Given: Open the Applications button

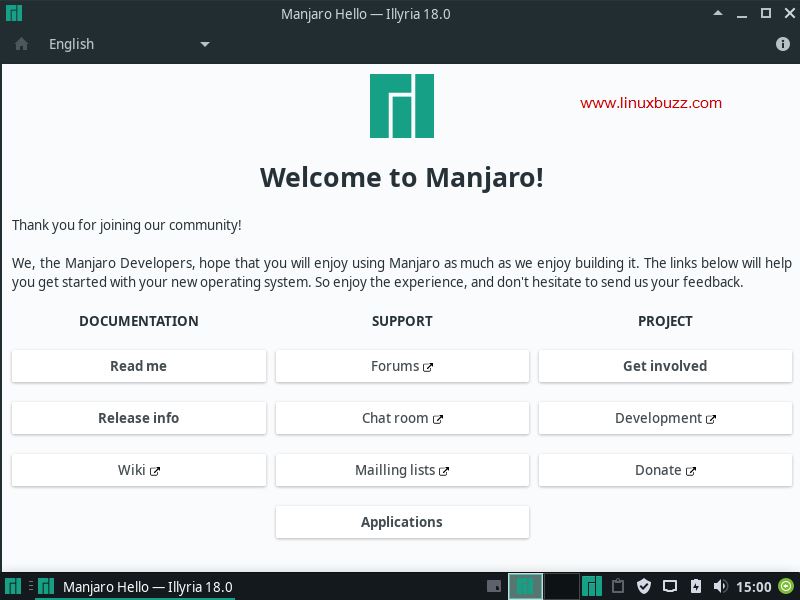Looking at the screenshot, I should 402,522.
